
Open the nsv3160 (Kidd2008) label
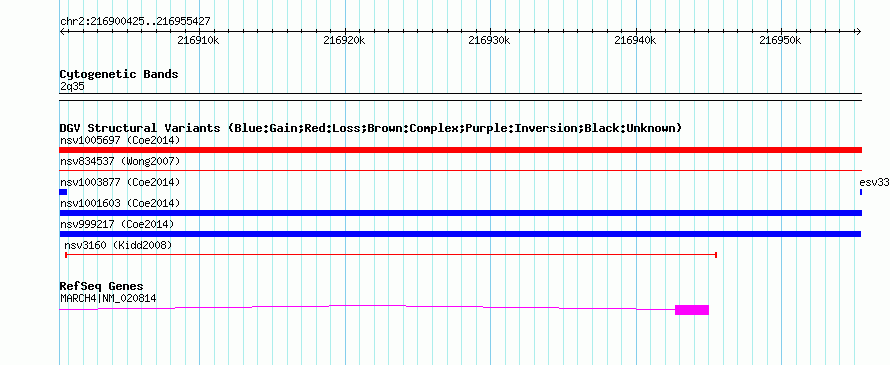click(x=118, y=245)
